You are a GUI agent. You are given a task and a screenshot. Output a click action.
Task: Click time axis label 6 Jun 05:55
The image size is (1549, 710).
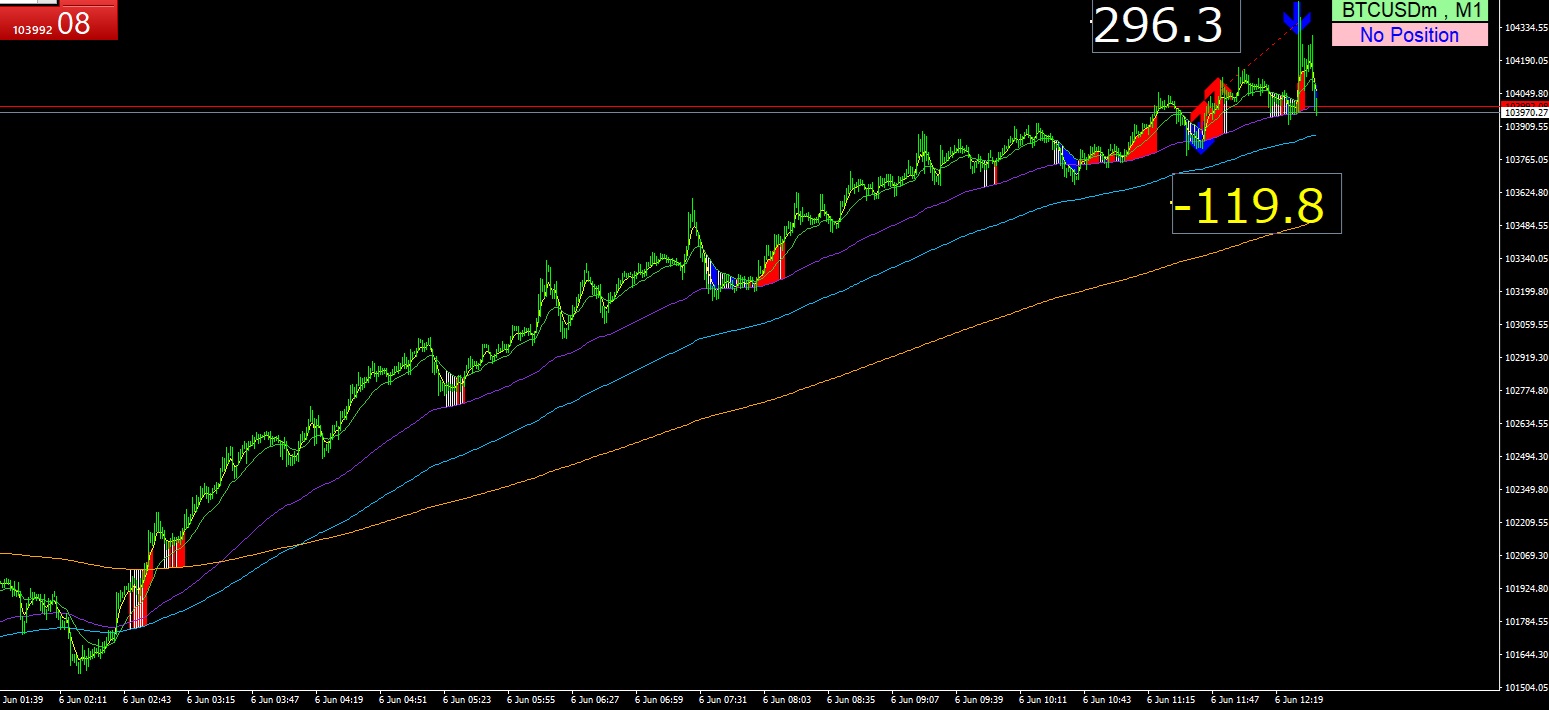(531, 701)
